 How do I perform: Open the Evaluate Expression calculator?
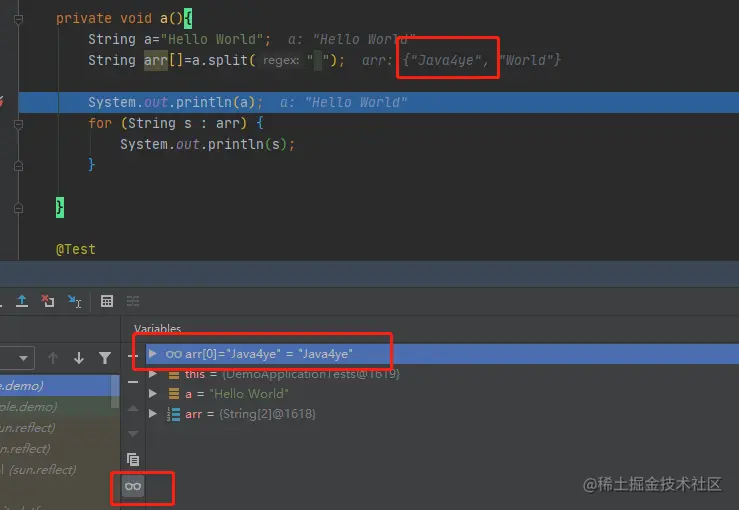pos(107,301)
